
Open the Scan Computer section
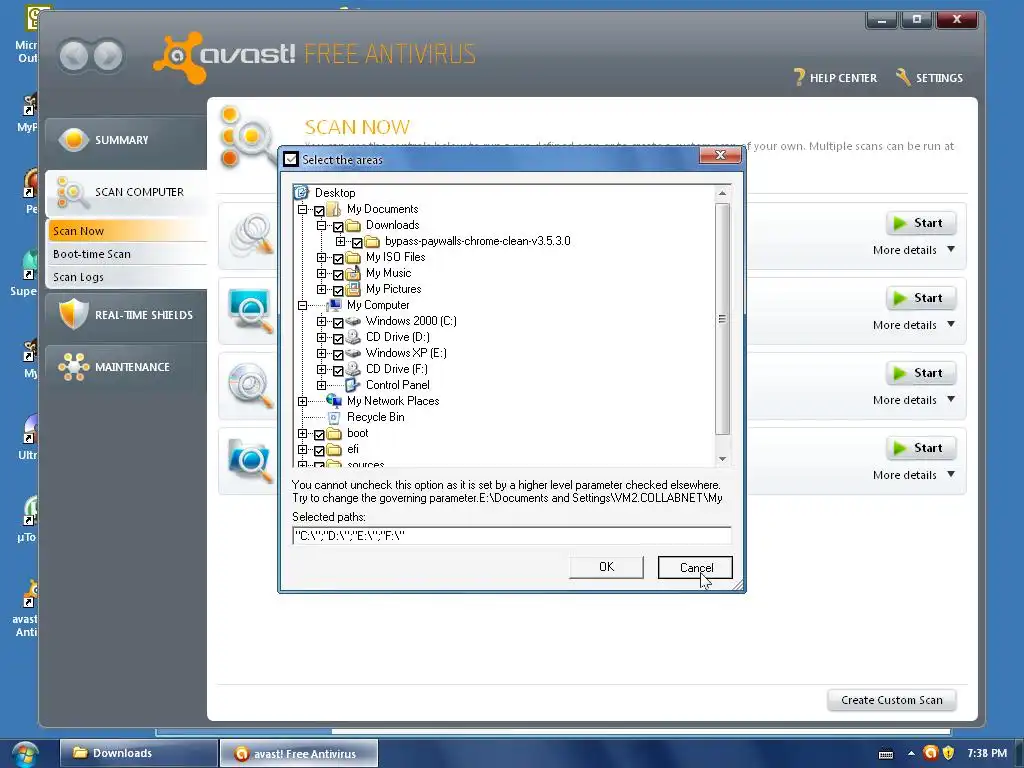(x=126, y=192)
